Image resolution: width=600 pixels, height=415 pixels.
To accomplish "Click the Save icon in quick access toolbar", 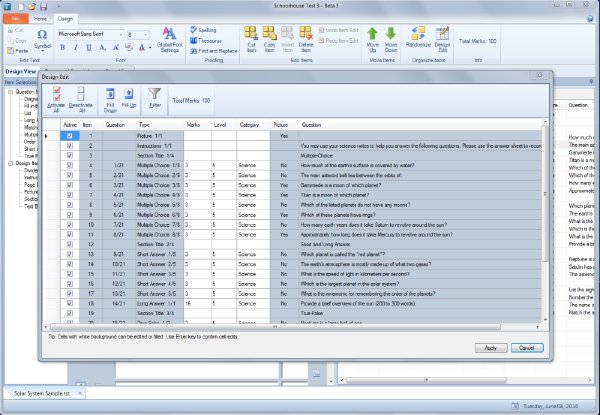I will tap(44, 7).
